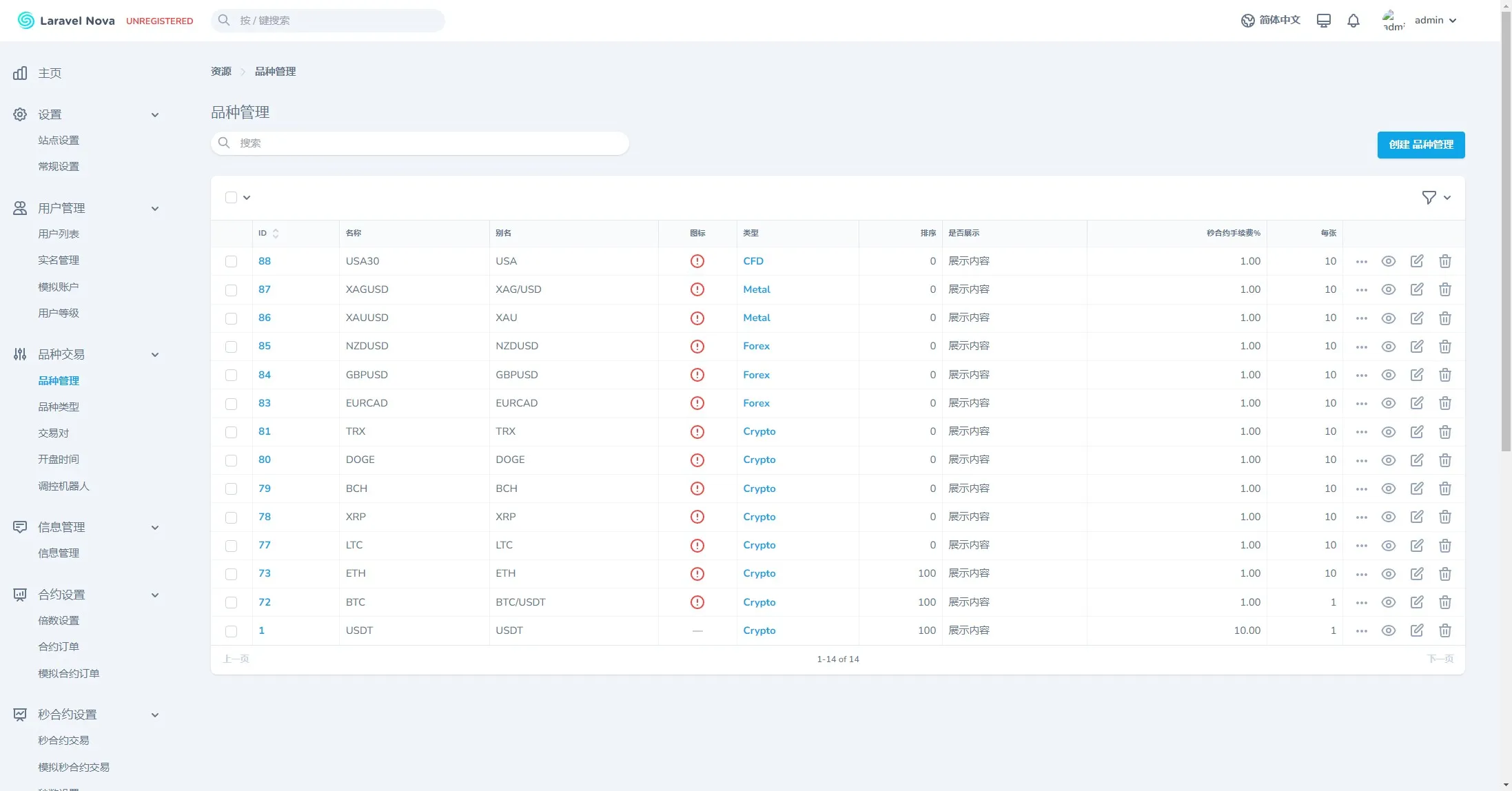The width and height of the screenshot is (1512, 791).
Task: View the XAUUSD row via eye icon
Action: click(1389, 318)
